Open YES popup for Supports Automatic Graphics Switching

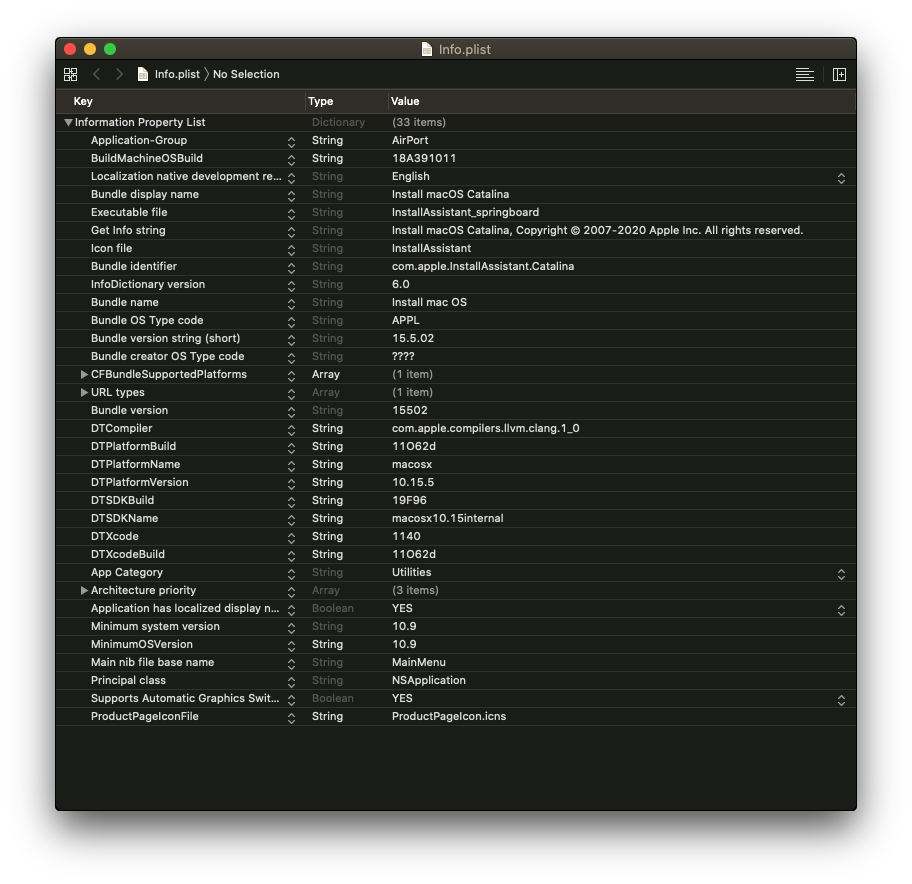click(841, 700)
